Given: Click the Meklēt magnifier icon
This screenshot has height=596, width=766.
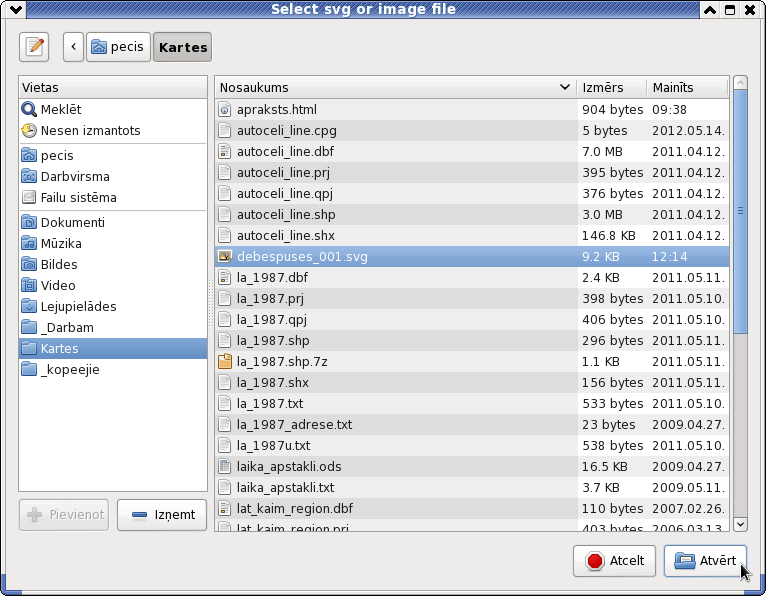Looking at the screenshot, I should (29, 109).
